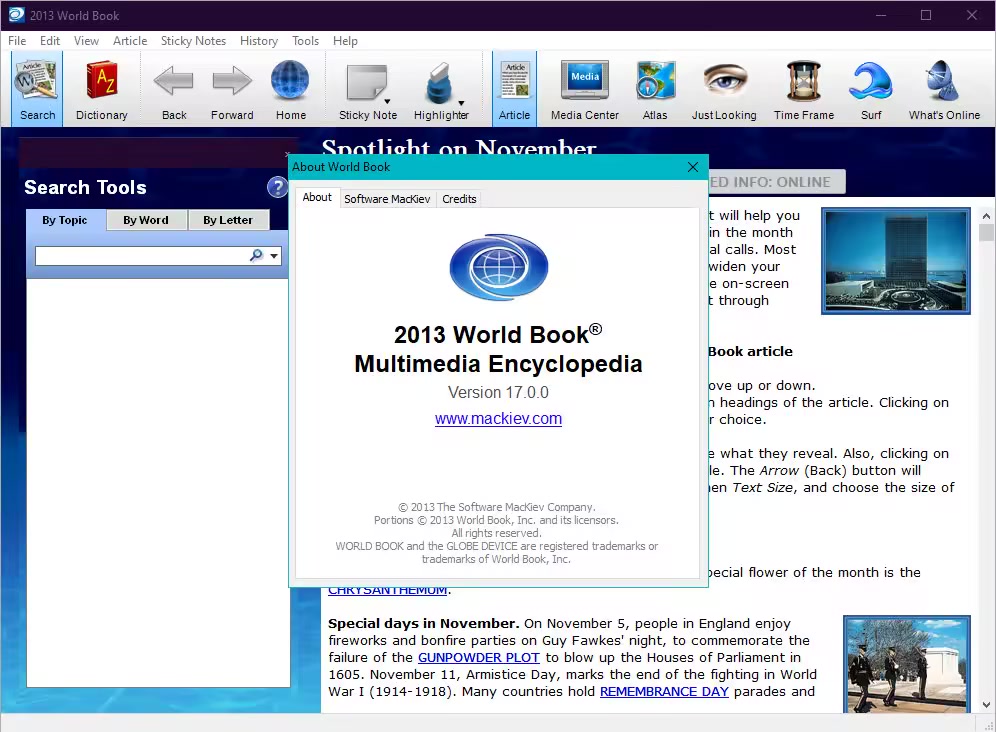Launch the Atlas viewer

pos(655,89)
